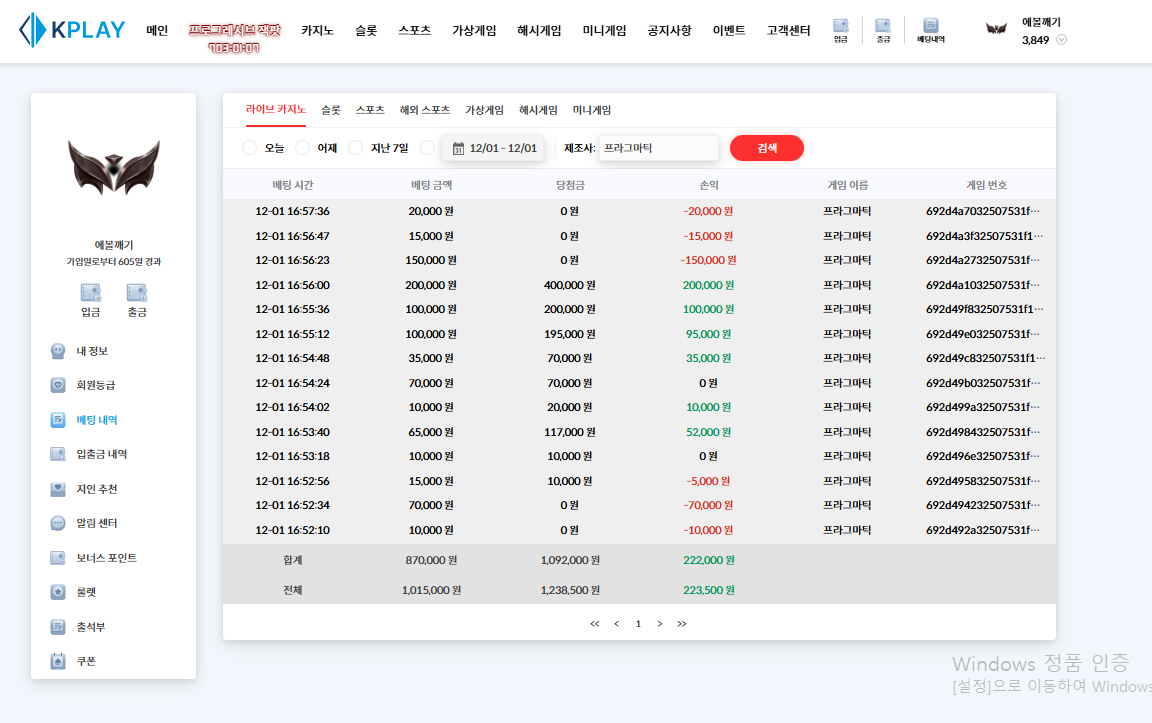Open the 제조사 프라그마틱 selector
Screen dimensions: 1152x723
pos(658,148)
